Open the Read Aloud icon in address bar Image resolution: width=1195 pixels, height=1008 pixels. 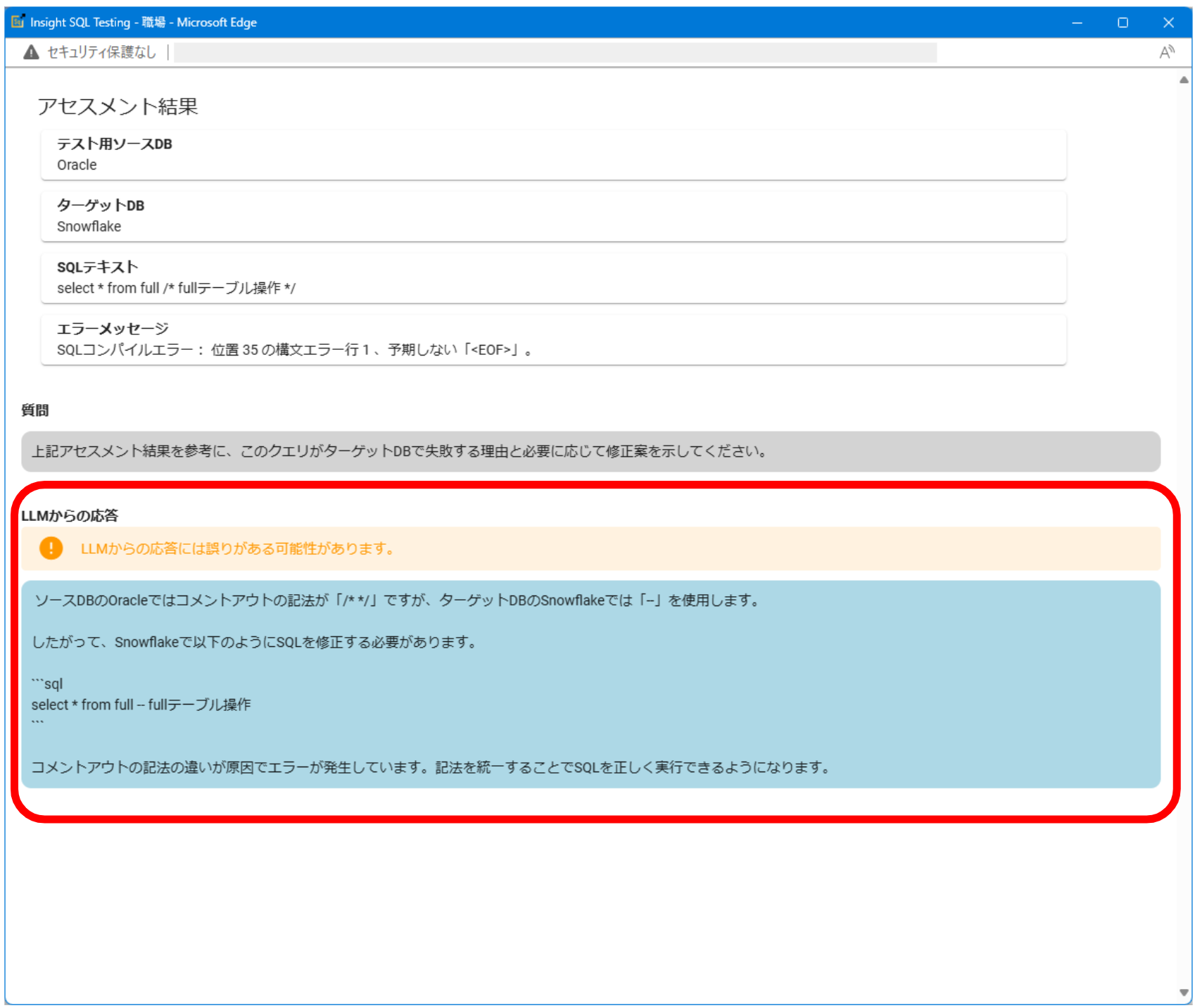[x=1167, y=52]
